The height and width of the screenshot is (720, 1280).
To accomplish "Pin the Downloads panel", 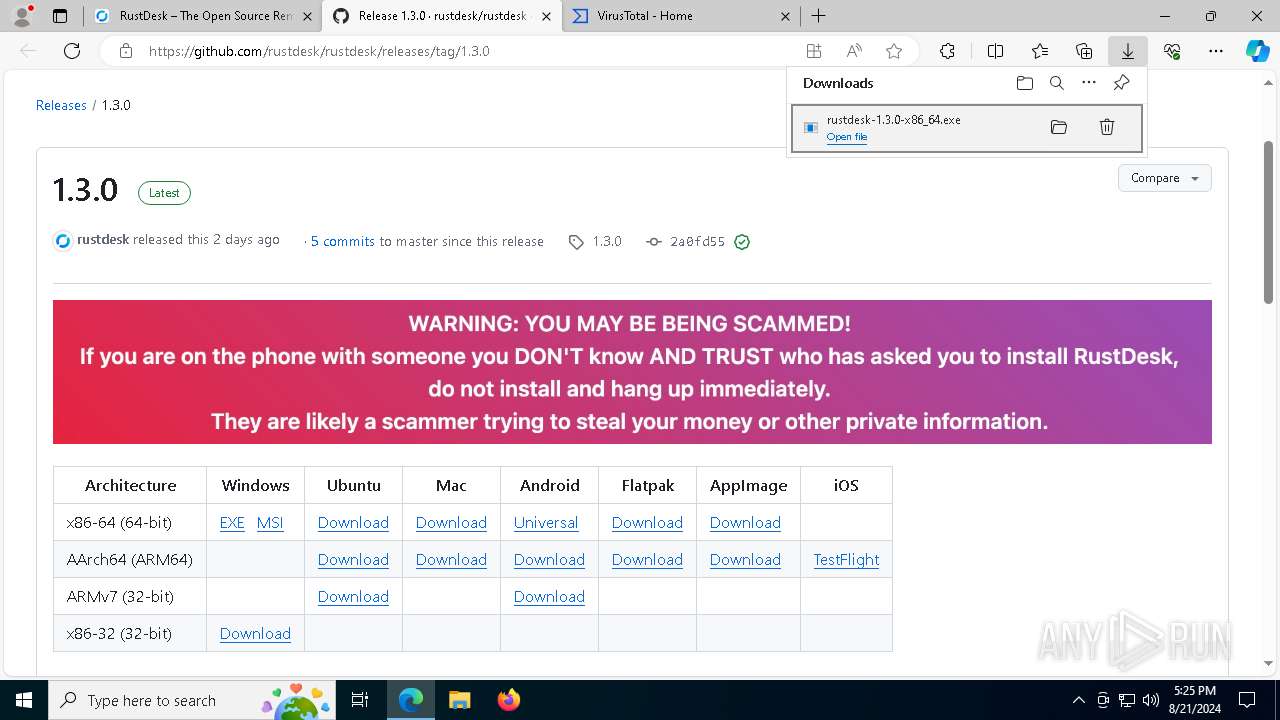I will [x=1121, y=83].
